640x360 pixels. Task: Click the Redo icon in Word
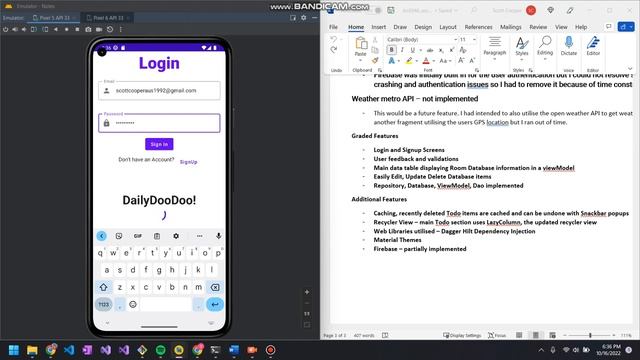333,49
